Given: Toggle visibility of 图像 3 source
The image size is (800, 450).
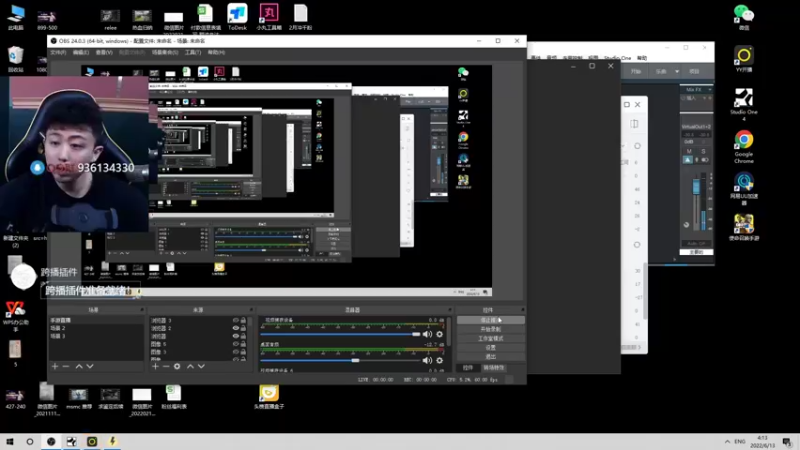Looking at the screenshot, I should [235, 352].
